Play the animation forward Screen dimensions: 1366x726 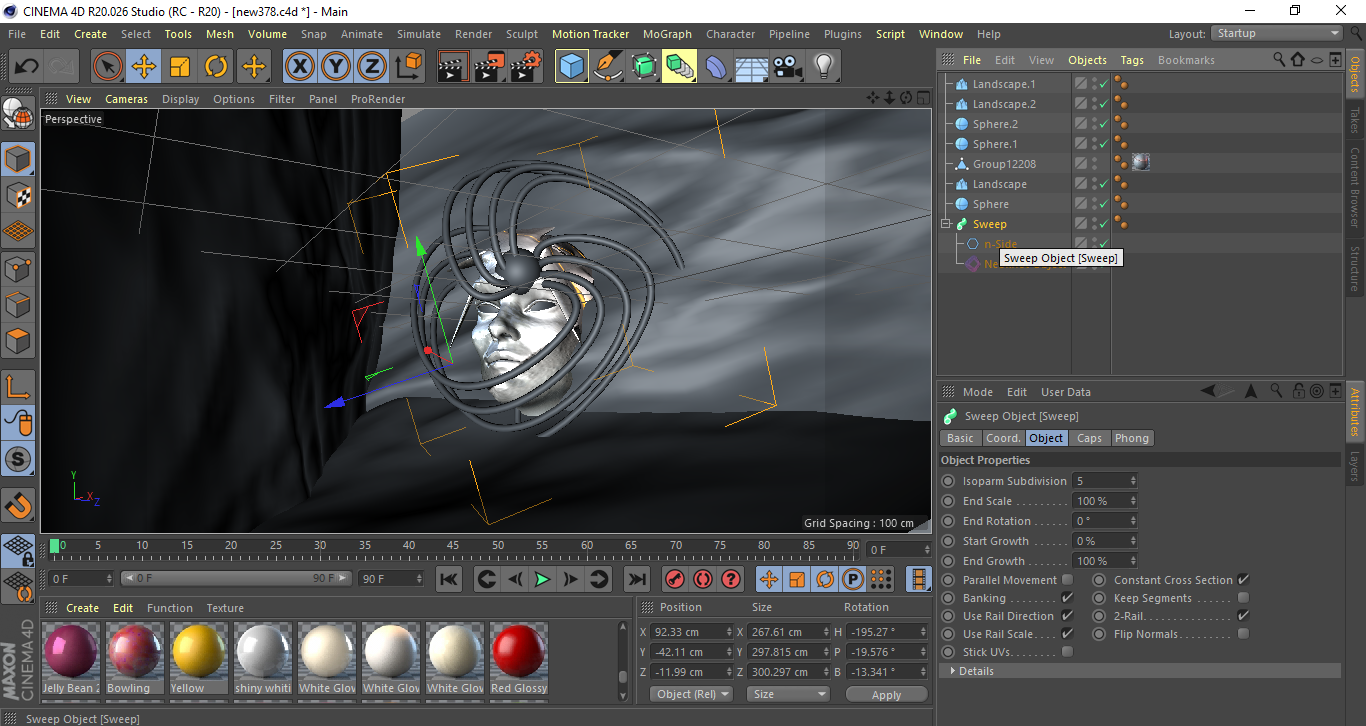pos(542,579)
